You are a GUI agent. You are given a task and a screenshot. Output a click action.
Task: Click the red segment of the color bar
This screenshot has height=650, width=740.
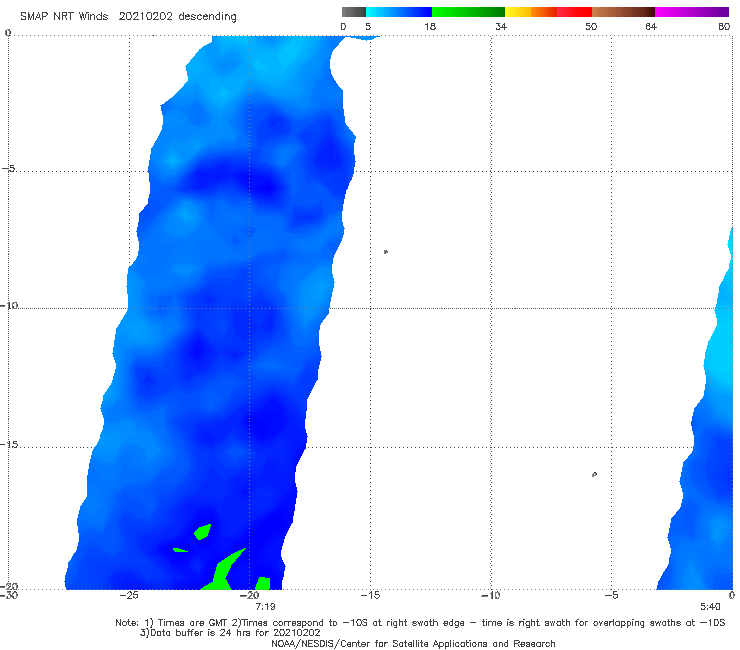[x=574, y=12]
